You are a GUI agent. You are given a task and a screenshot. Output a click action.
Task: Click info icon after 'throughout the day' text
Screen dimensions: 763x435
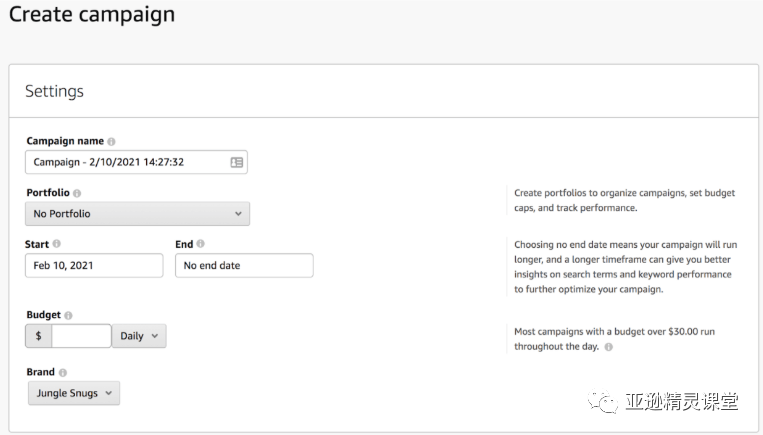point(609,347)
